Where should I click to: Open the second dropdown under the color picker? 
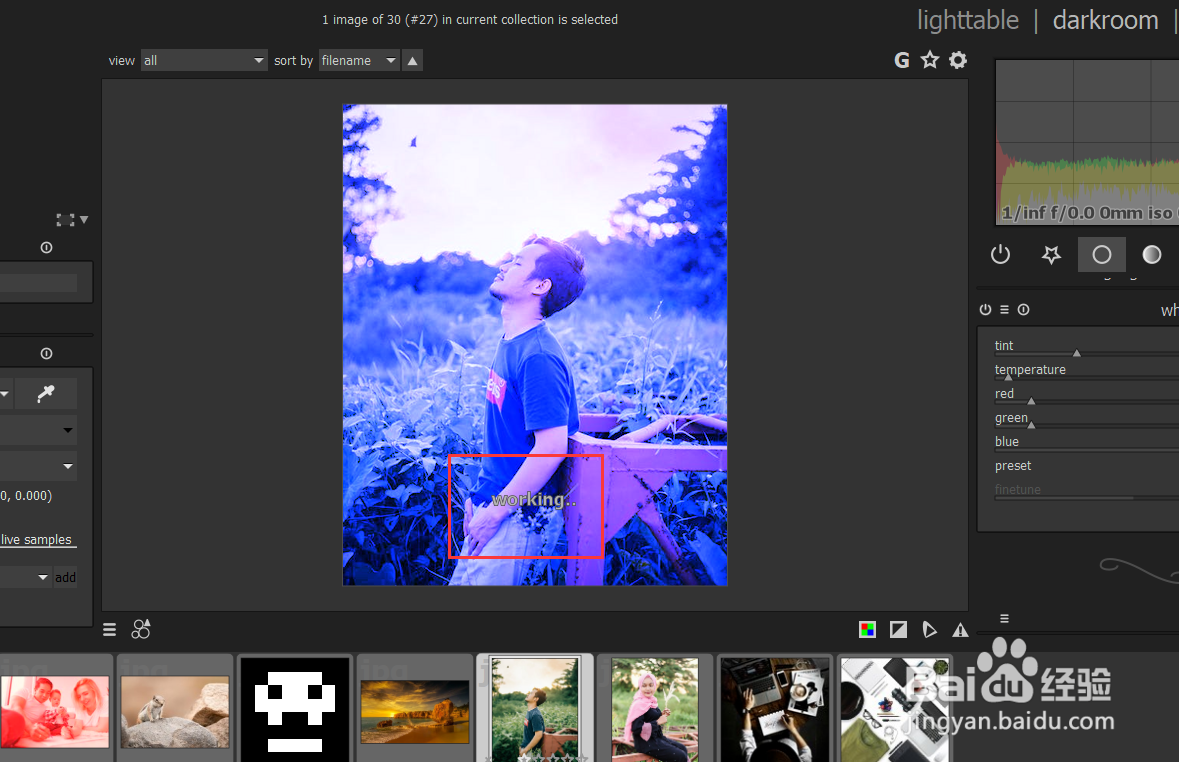38,466
